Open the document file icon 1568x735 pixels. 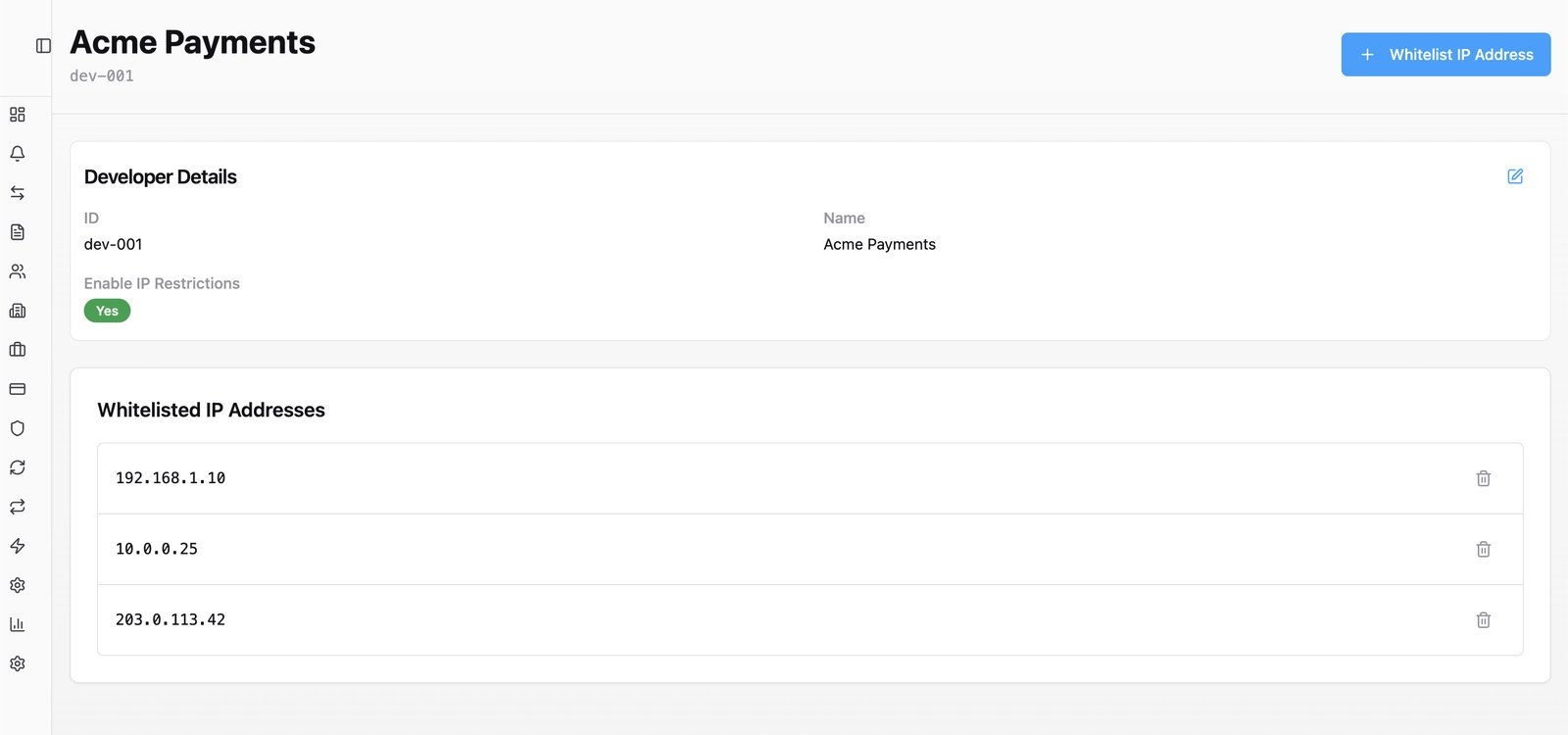[x=18, y=232]
